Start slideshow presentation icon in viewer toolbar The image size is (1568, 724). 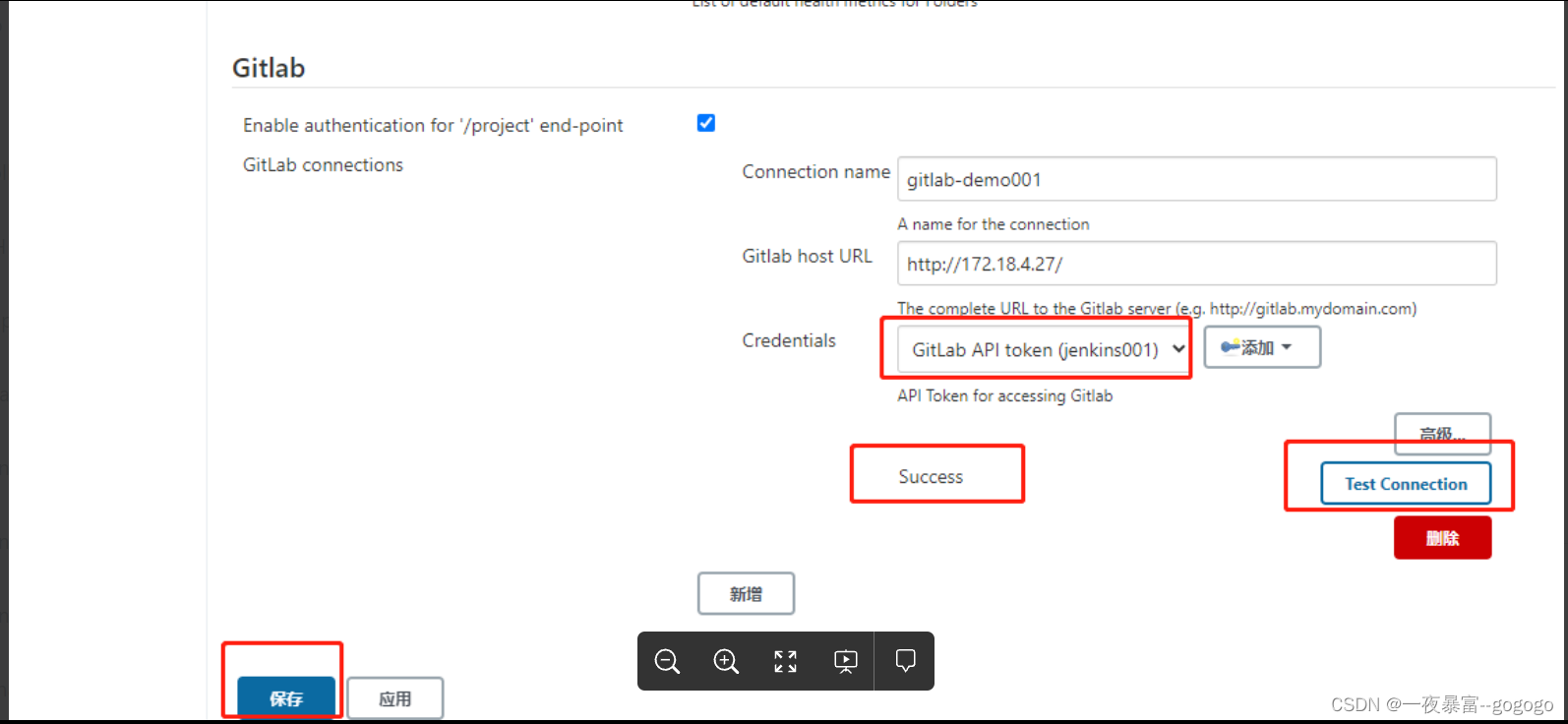click(846, 661)
